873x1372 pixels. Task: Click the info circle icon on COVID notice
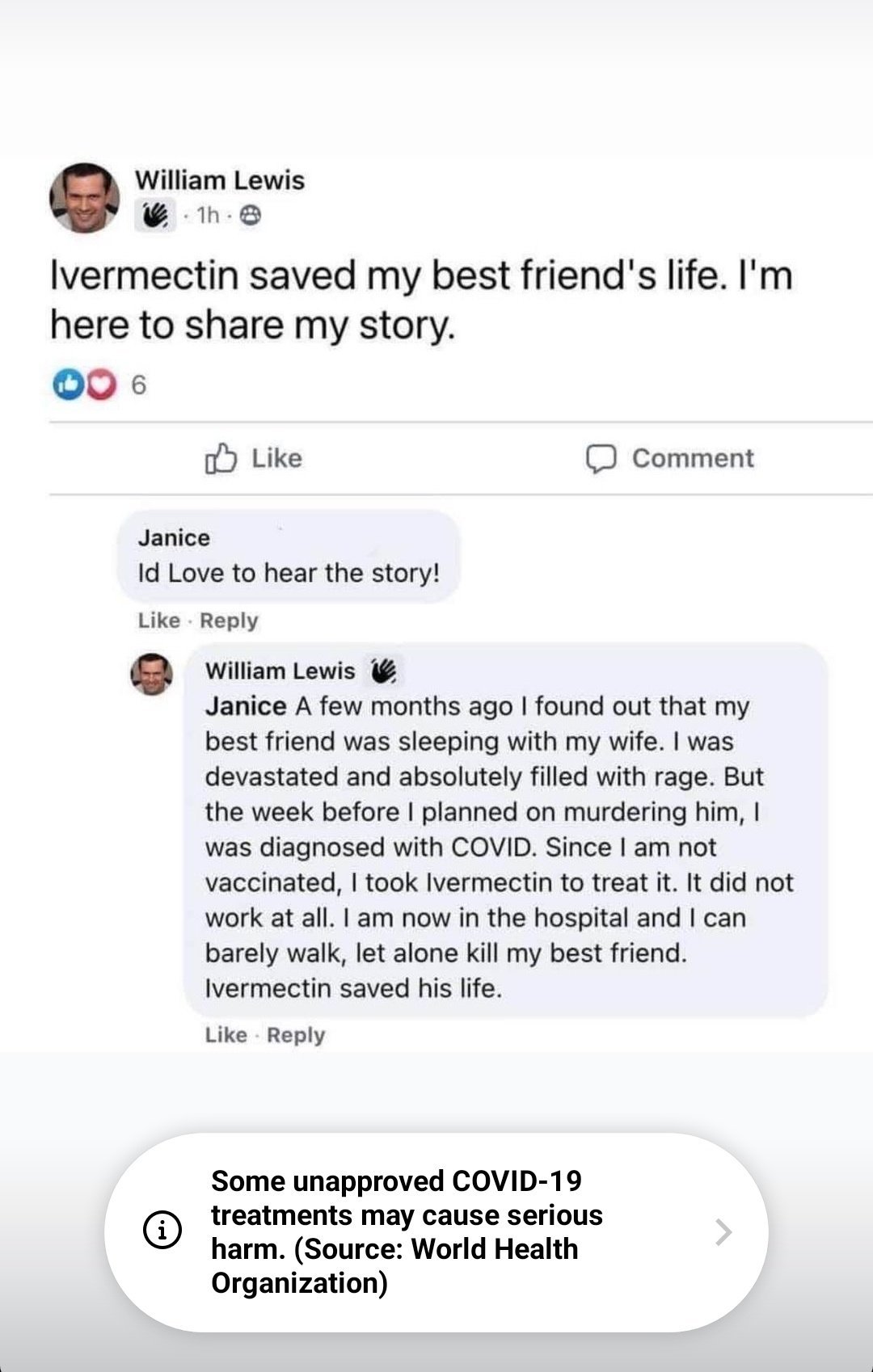(x=162, y=1231)
